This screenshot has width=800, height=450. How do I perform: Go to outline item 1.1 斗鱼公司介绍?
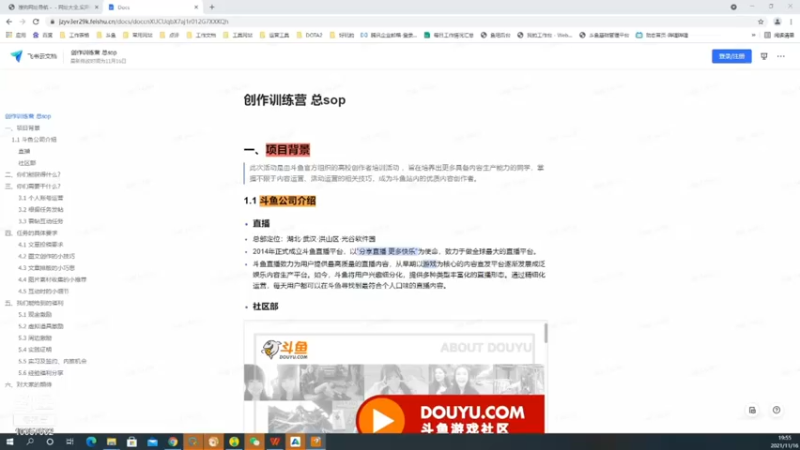tap(34, 139)
